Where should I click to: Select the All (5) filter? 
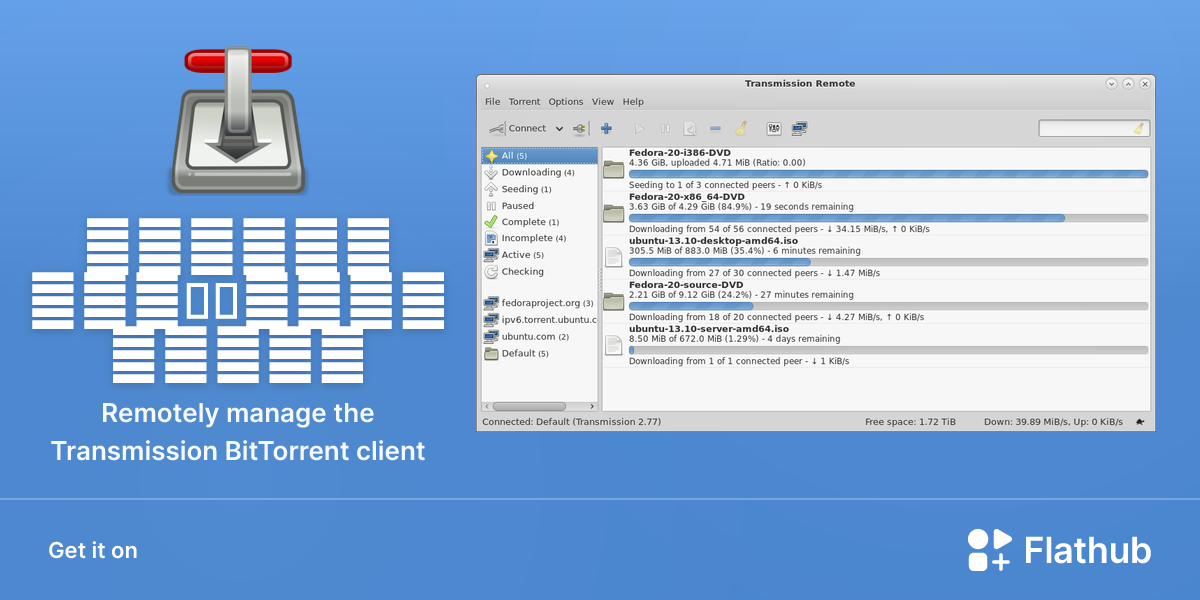[x=540, y=156]
